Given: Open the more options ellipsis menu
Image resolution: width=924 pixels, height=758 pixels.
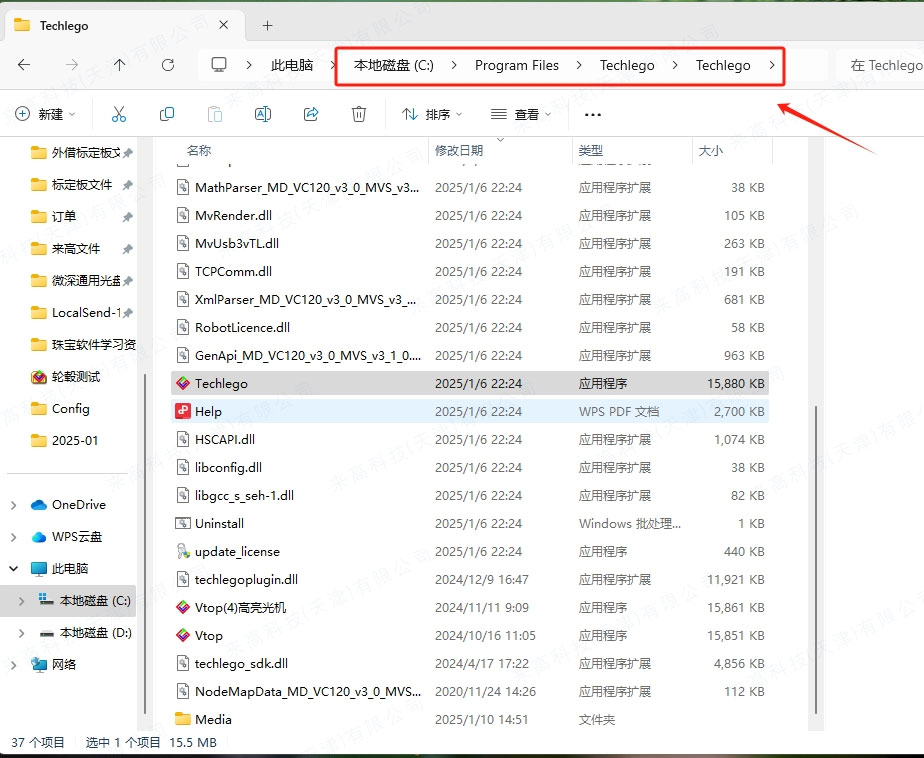Looking at the screenshot, I should (x=593, y=115).
